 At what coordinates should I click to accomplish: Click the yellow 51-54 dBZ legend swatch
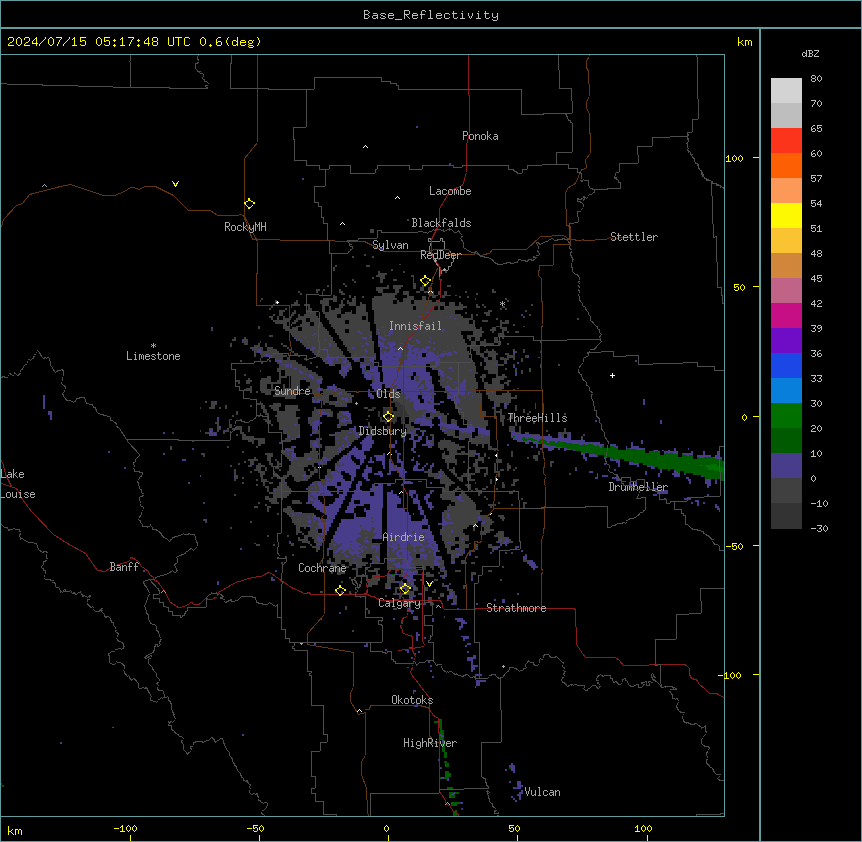click(x=786, y=216)
